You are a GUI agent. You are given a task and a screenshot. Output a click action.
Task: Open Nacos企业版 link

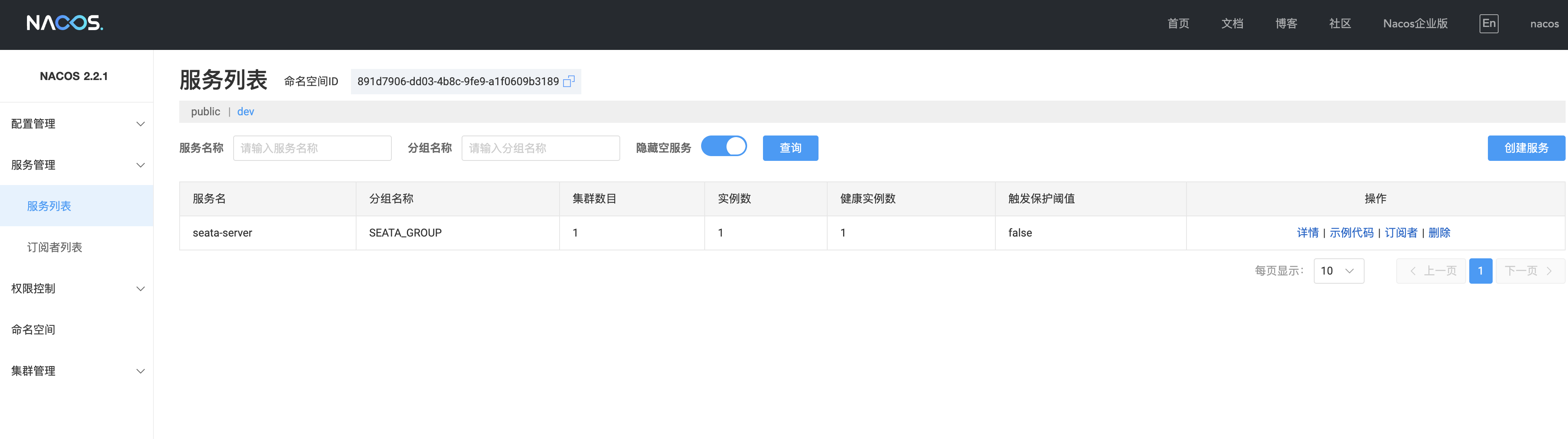pyautogui.click(x=1415, y=24)
